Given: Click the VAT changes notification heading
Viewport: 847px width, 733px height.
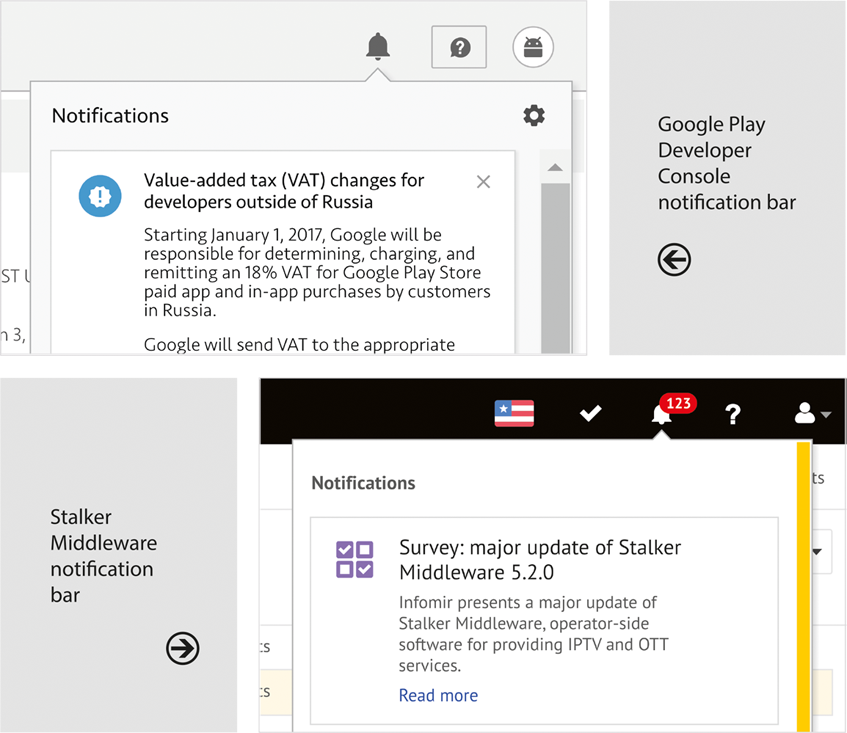Looking at the screenshot, I should 284,191.
